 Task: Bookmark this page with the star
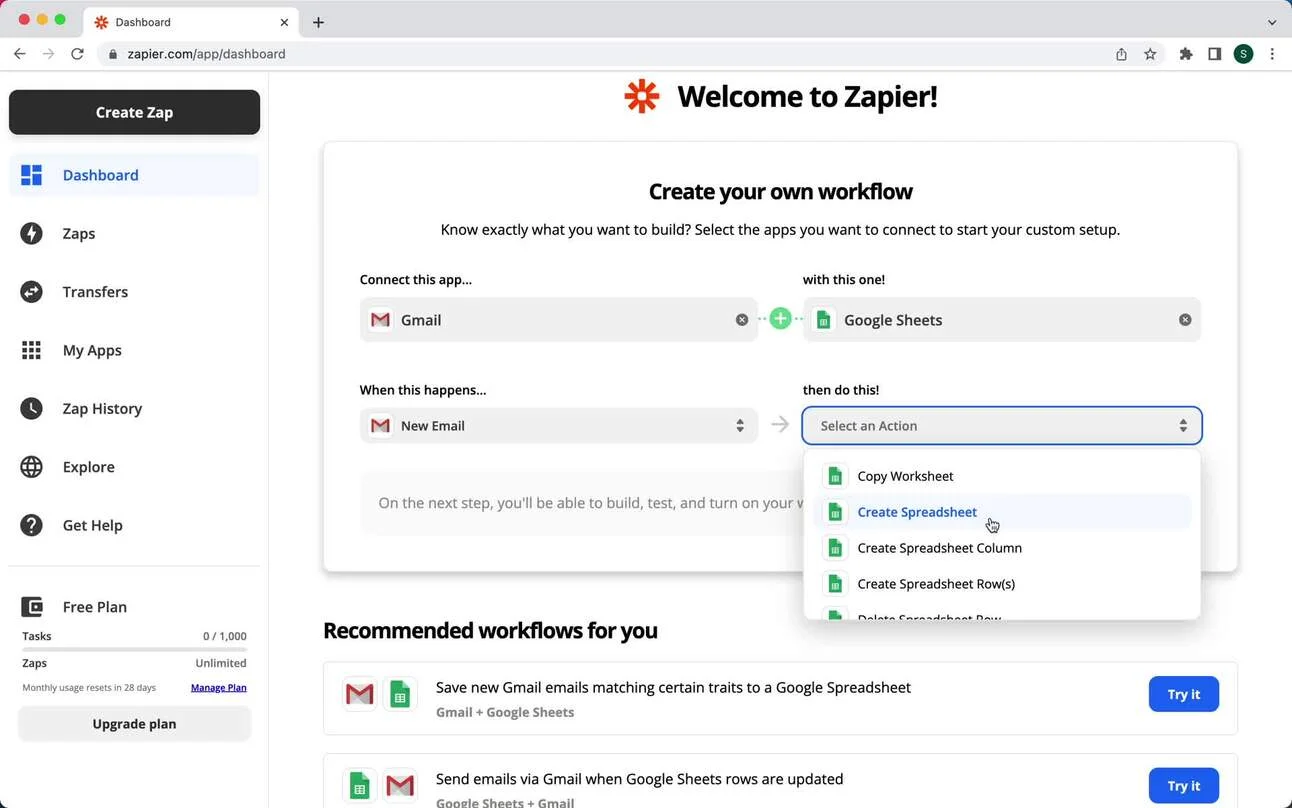(x=1150, y=54)
